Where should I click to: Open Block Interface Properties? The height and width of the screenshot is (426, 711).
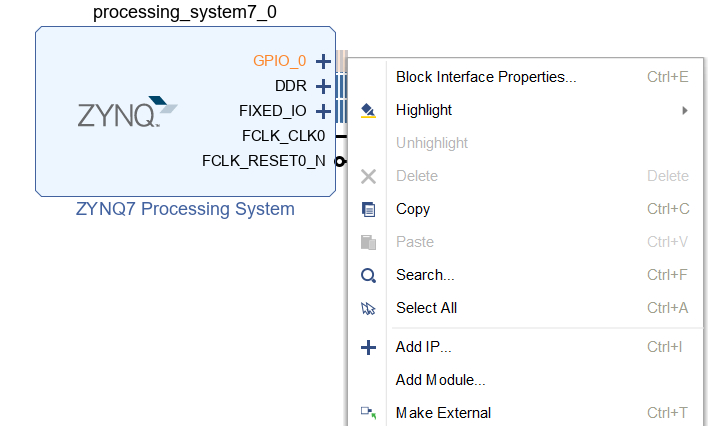click(486, 77)
